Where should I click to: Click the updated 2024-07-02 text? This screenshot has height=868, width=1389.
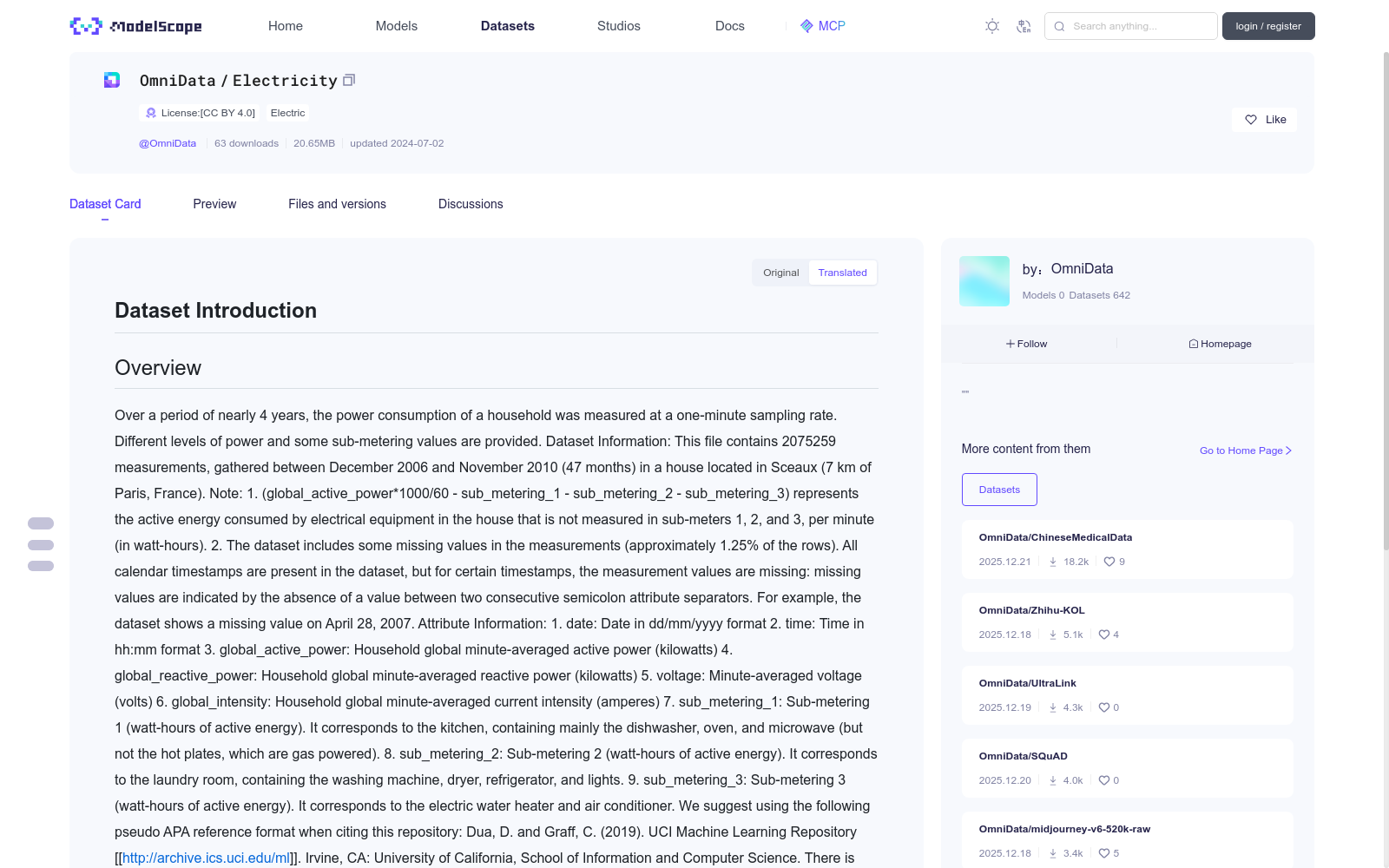coord(397,143)
